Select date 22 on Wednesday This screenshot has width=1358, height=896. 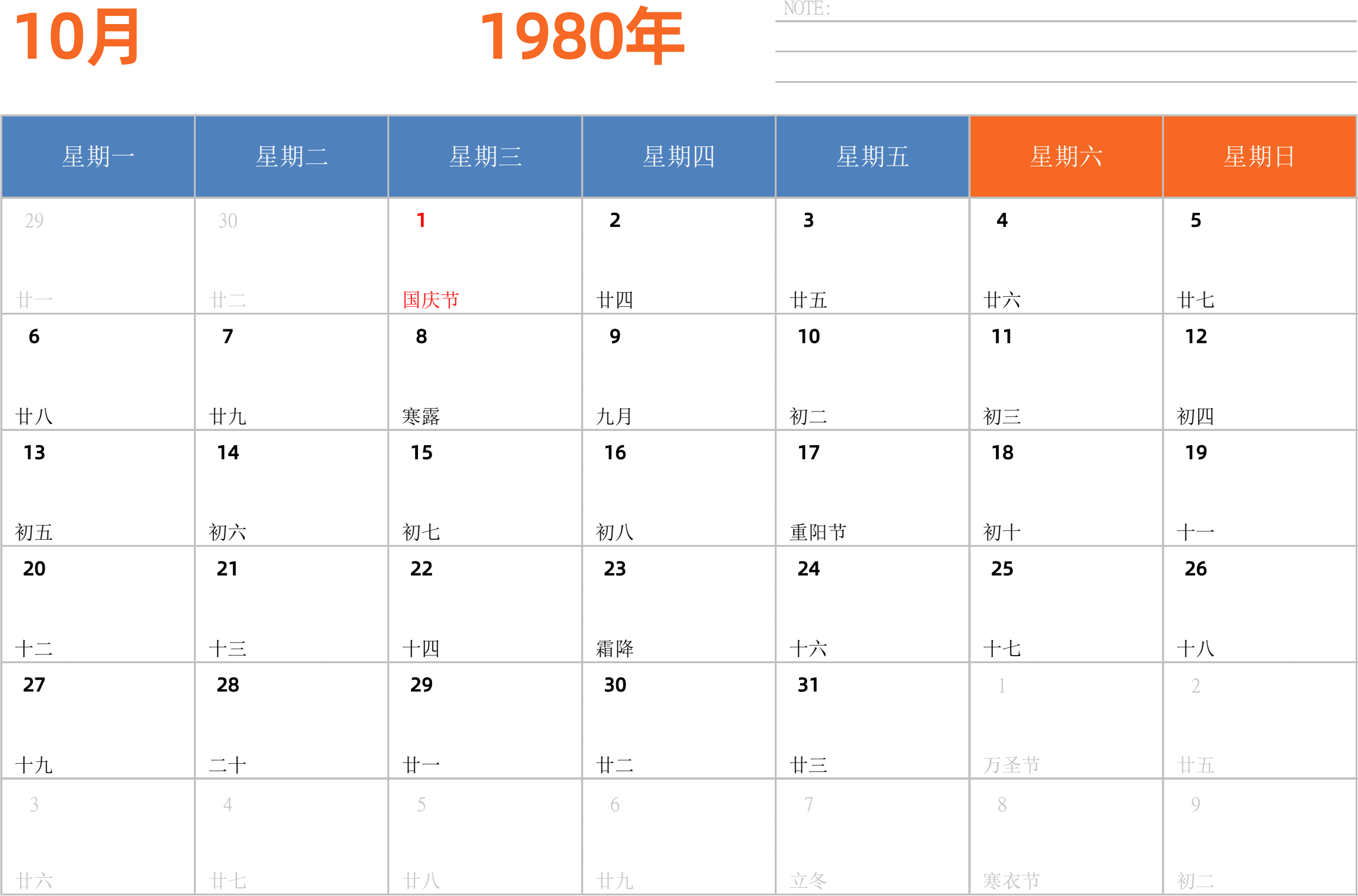click(421, 569)
